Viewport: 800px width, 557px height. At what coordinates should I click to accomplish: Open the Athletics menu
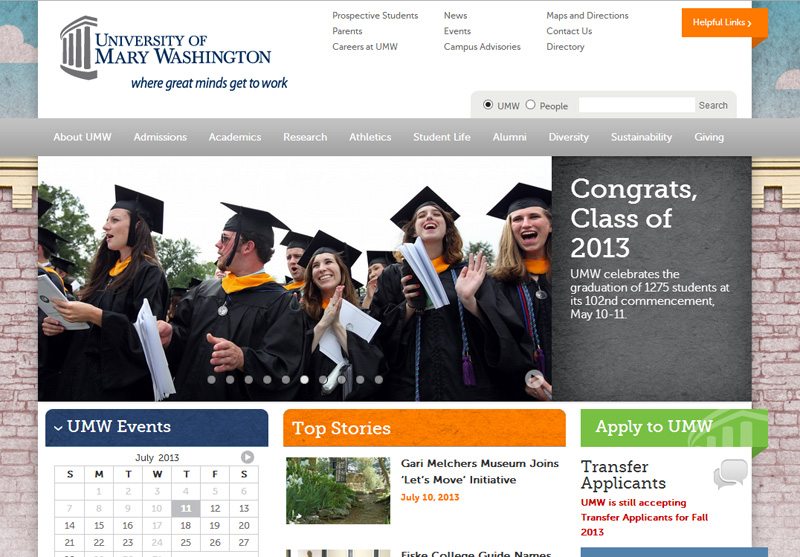point(370,137)
